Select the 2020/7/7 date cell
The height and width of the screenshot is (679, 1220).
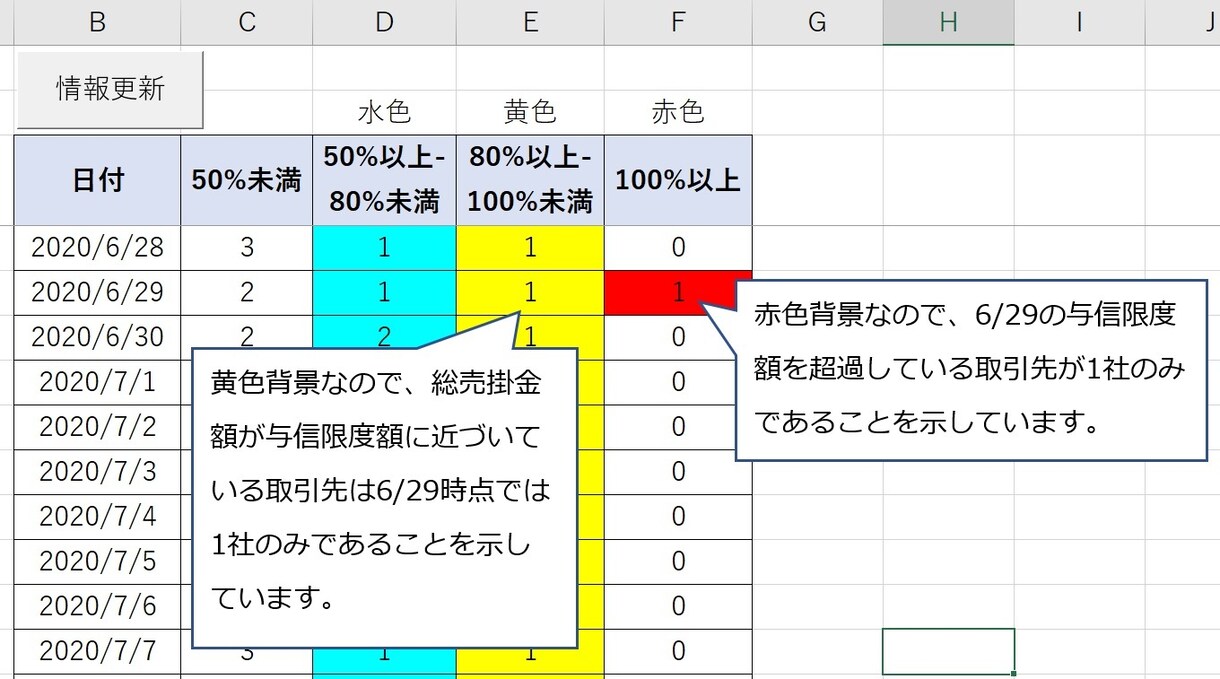click(97, 653)
